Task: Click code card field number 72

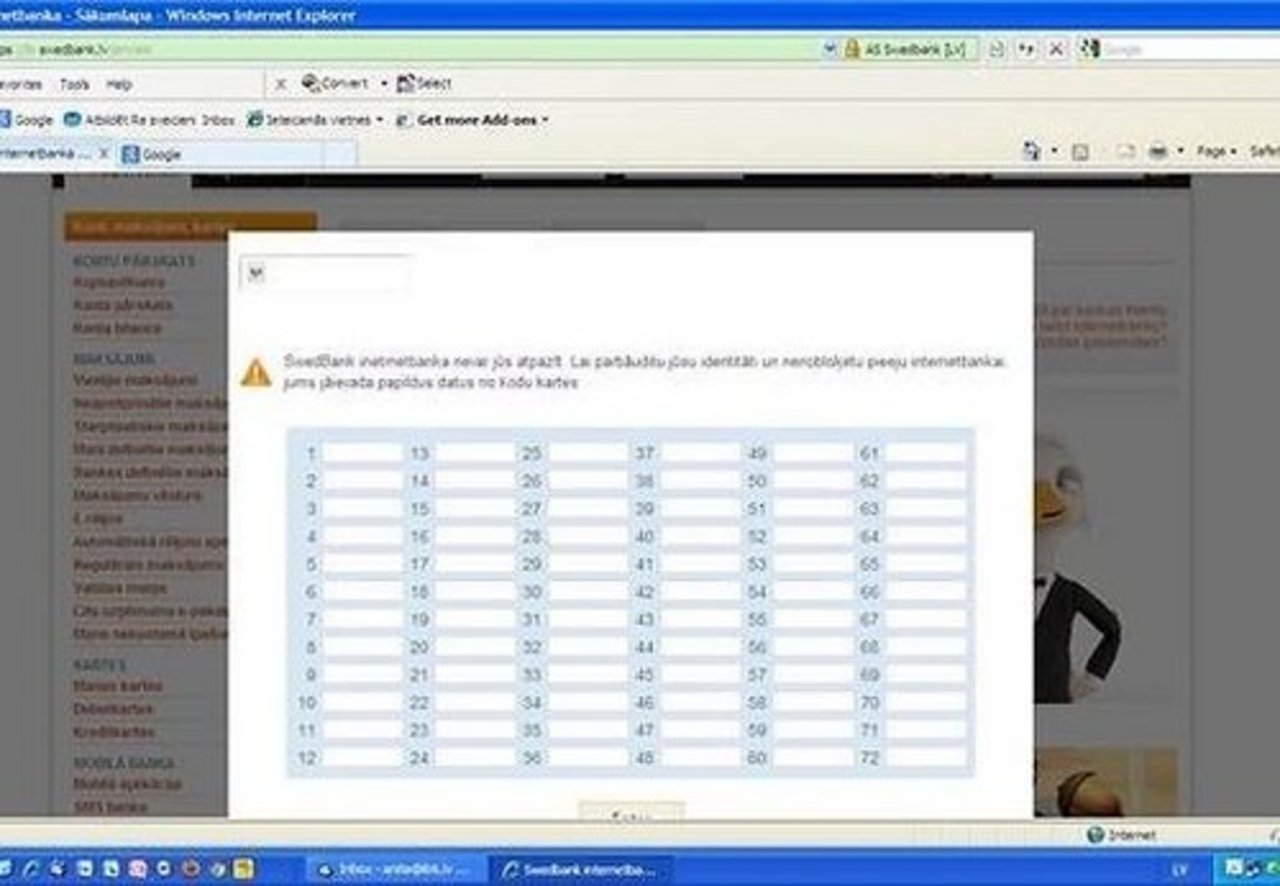Action: pos(926,758)
